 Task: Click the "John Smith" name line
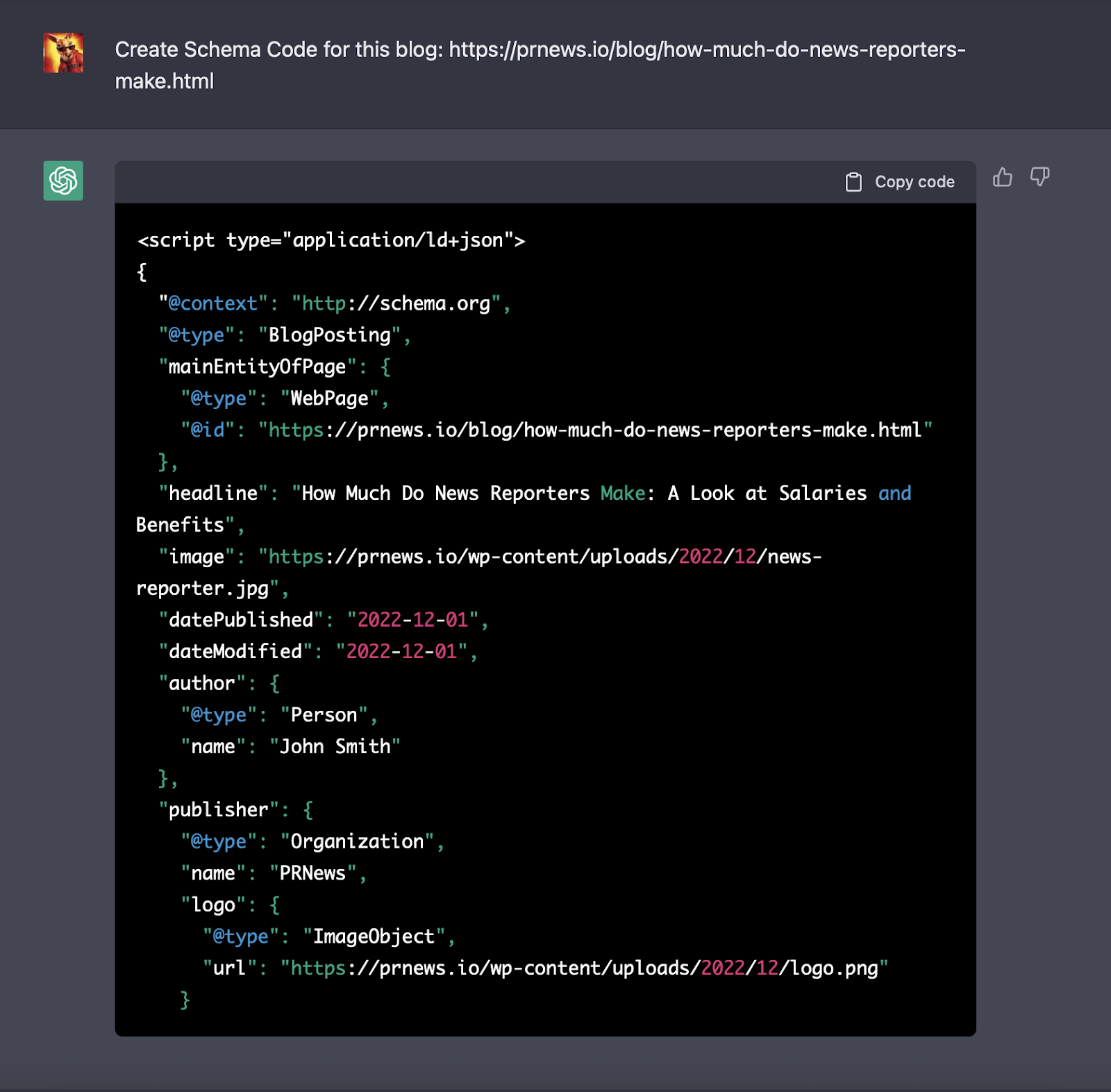click(x=290, y=746)
